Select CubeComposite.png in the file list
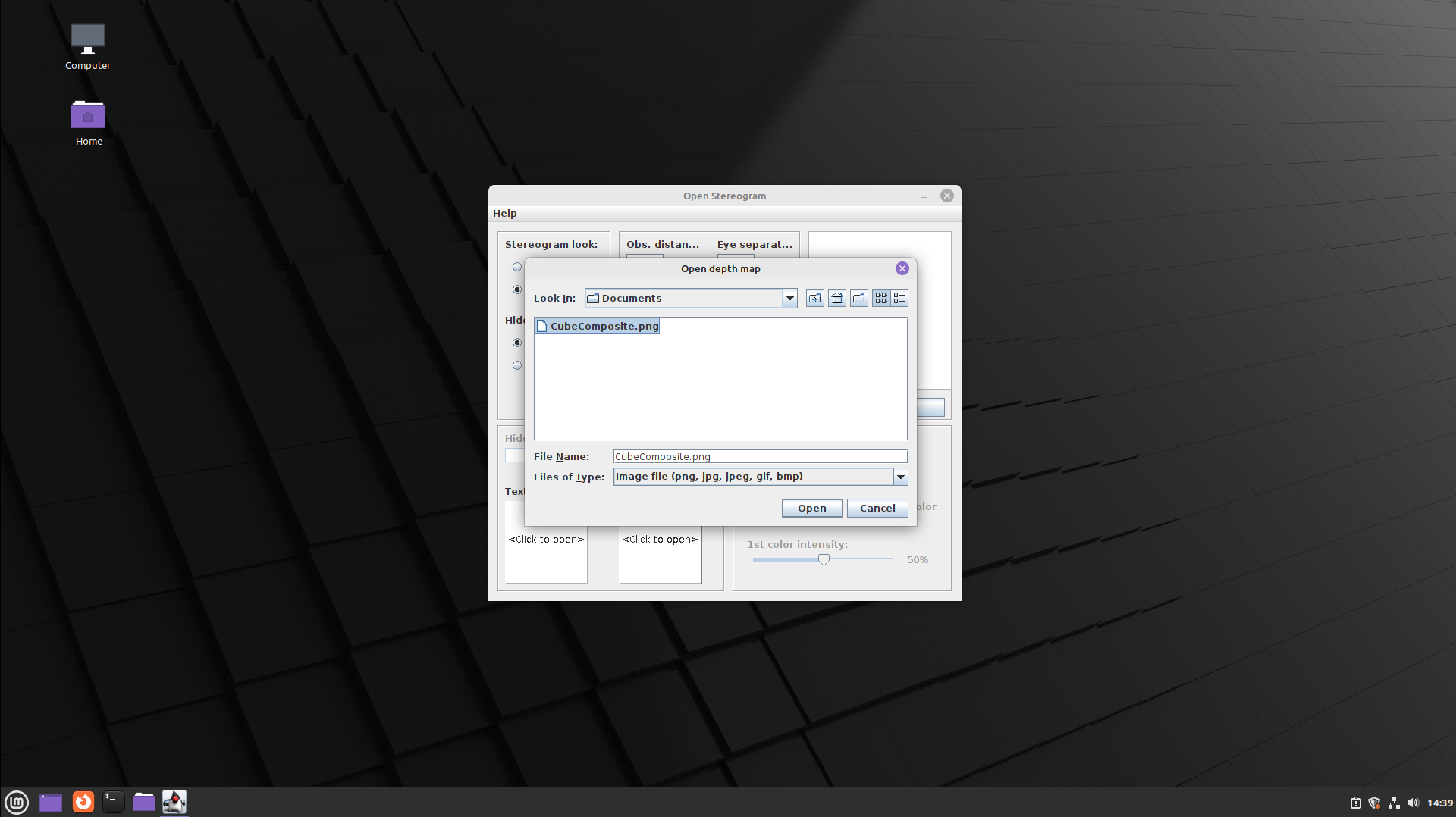 tap(604, 326)
